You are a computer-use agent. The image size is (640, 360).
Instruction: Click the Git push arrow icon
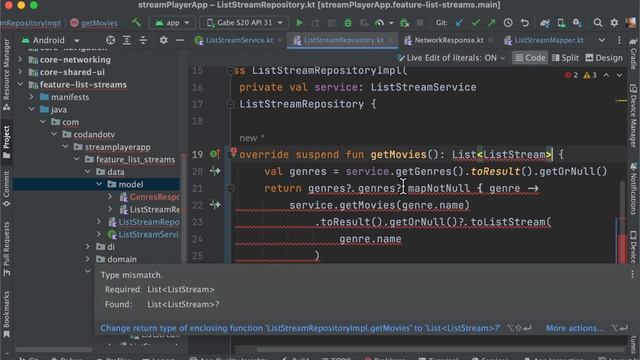click(x=491, y=23)
